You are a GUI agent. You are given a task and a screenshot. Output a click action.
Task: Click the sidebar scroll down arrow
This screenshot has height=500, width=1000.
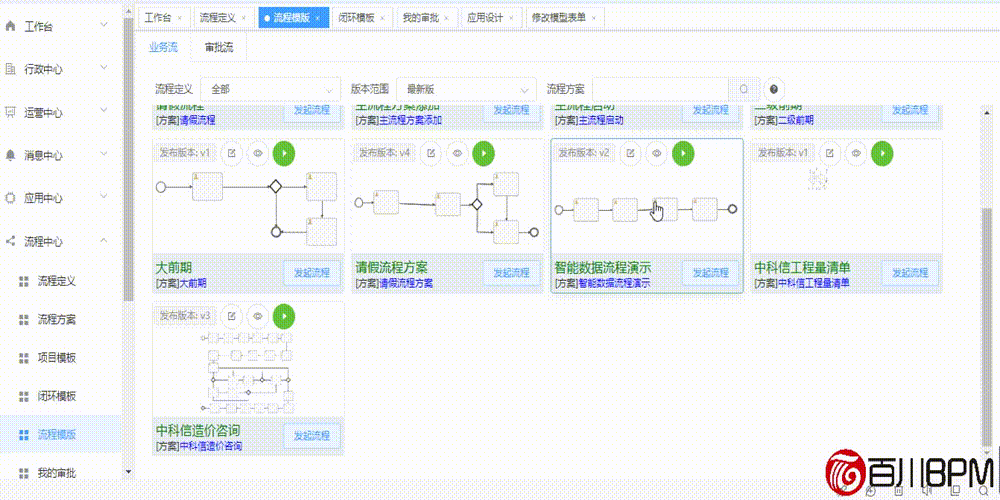click(x=128, y=472)
